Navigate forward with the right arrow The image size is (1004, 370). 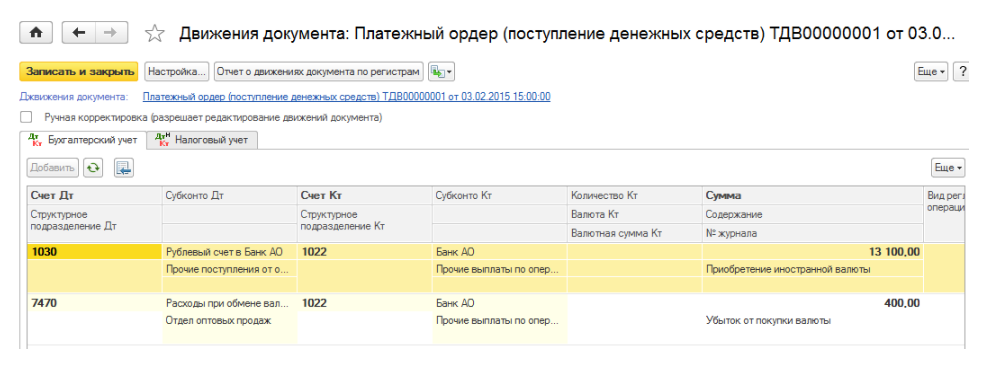(x=111, y=33)
